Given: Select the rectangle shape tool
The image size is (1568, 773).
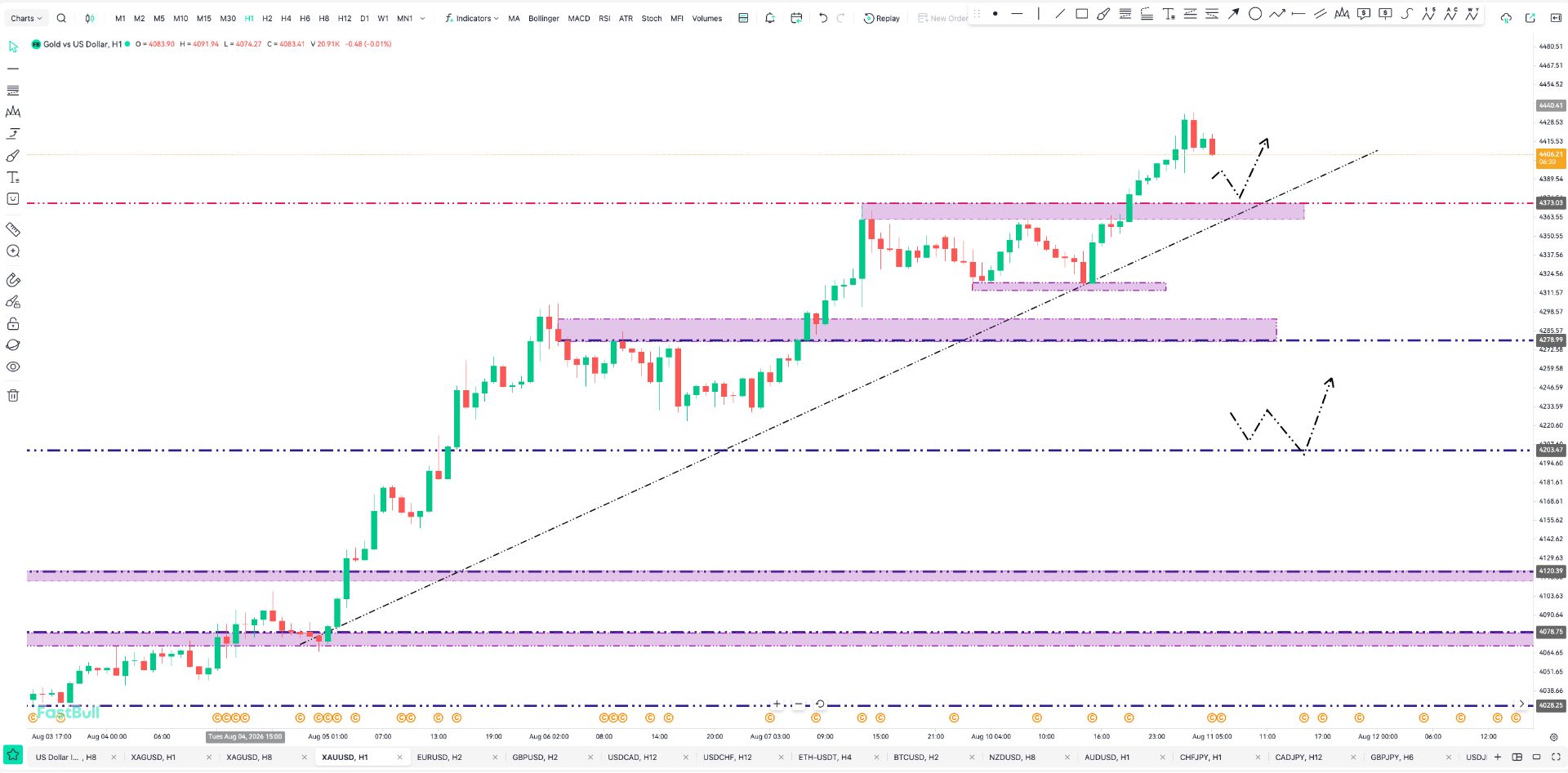Looking at the screenshot, I should [1082, 14].
